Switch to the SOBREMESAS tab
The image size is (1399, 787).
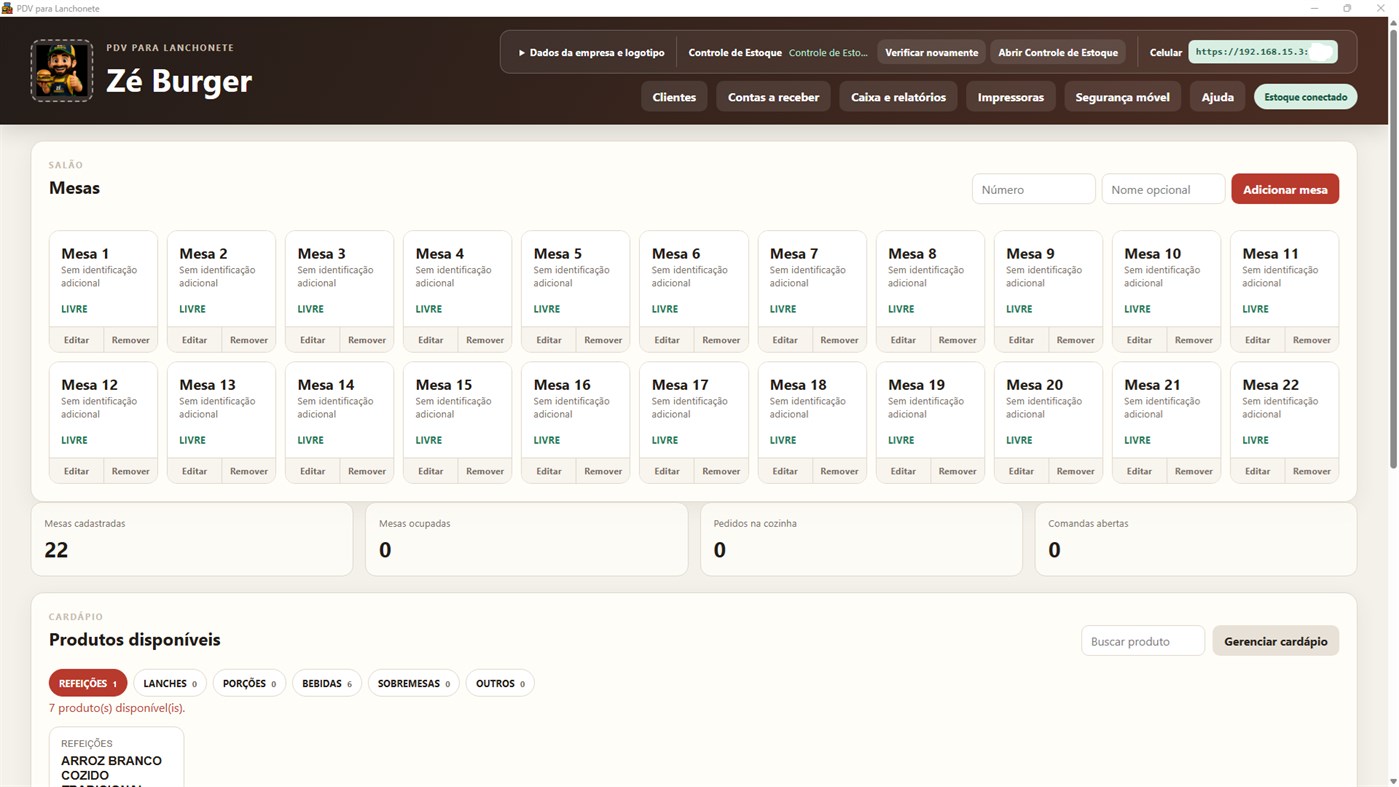[414, 683]
